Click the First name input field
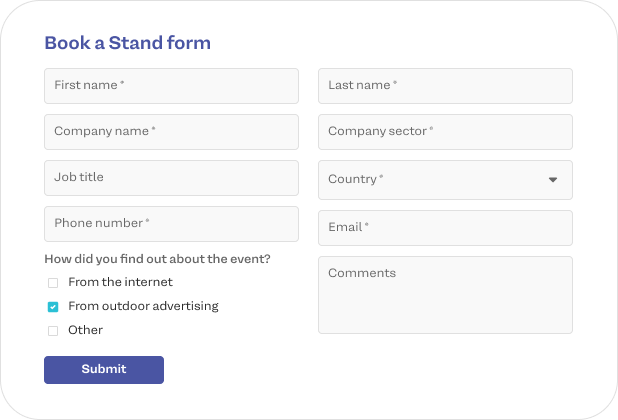 [x=171, y=86]
